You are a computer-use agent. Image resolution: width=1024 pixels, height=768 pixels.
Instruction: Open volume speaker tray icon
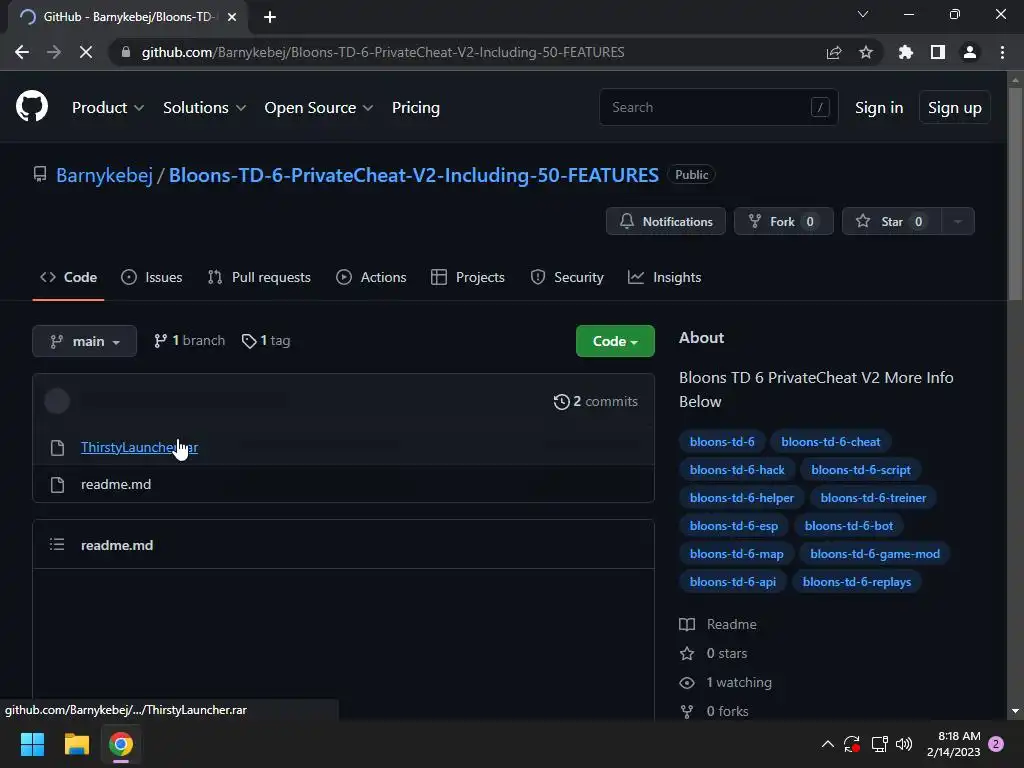[x=904, y=744]
